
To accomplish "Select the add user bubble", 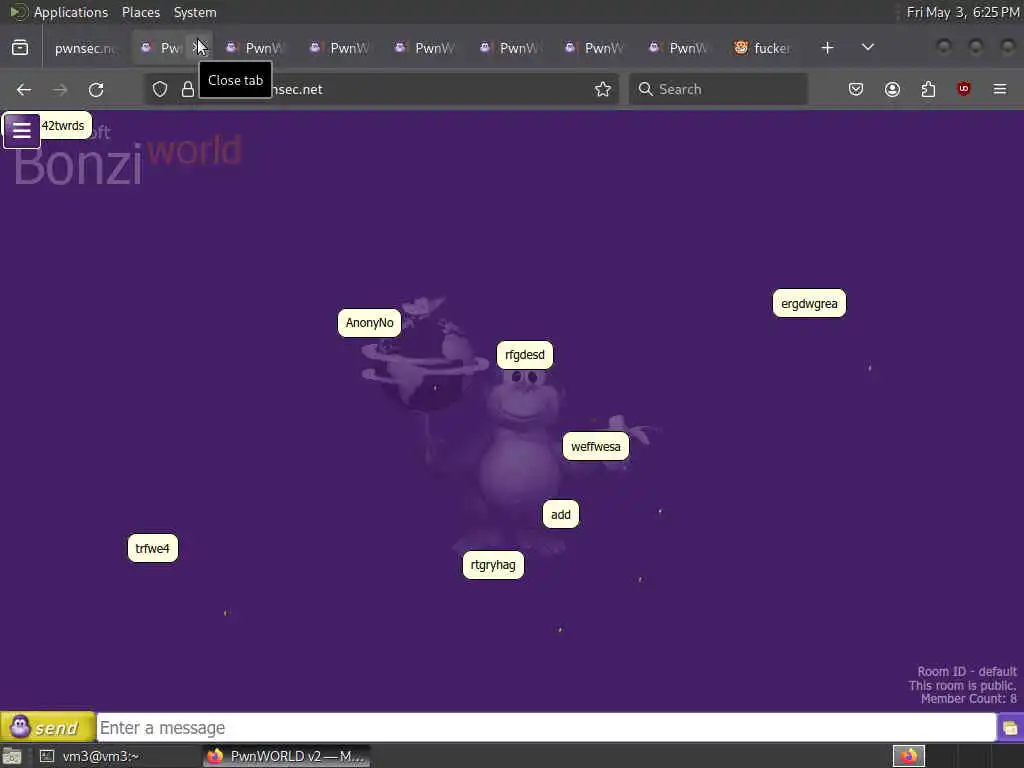I will point(560,515).
